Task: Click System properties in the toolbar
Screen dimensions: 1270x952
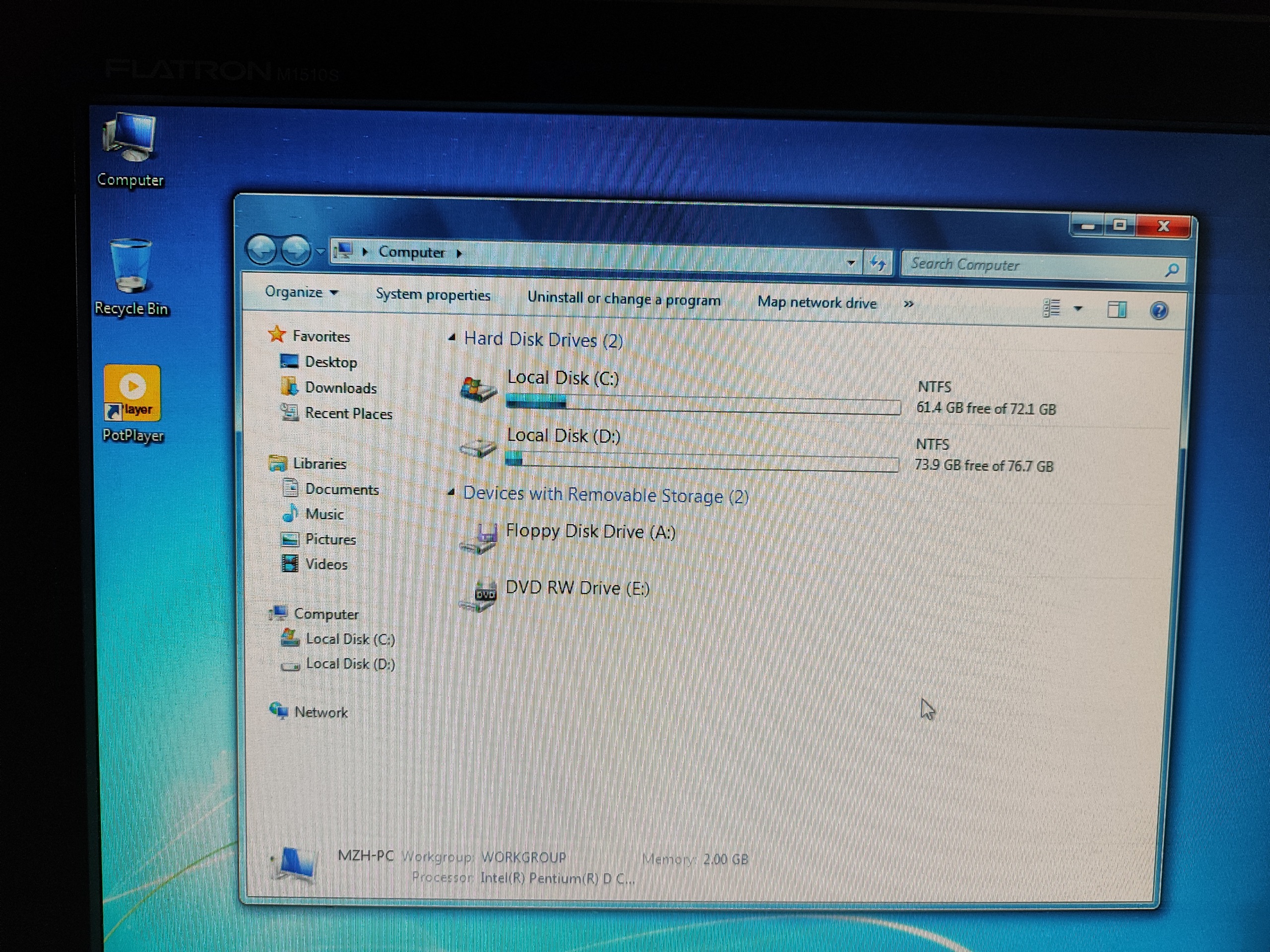Action: (433, 295)
